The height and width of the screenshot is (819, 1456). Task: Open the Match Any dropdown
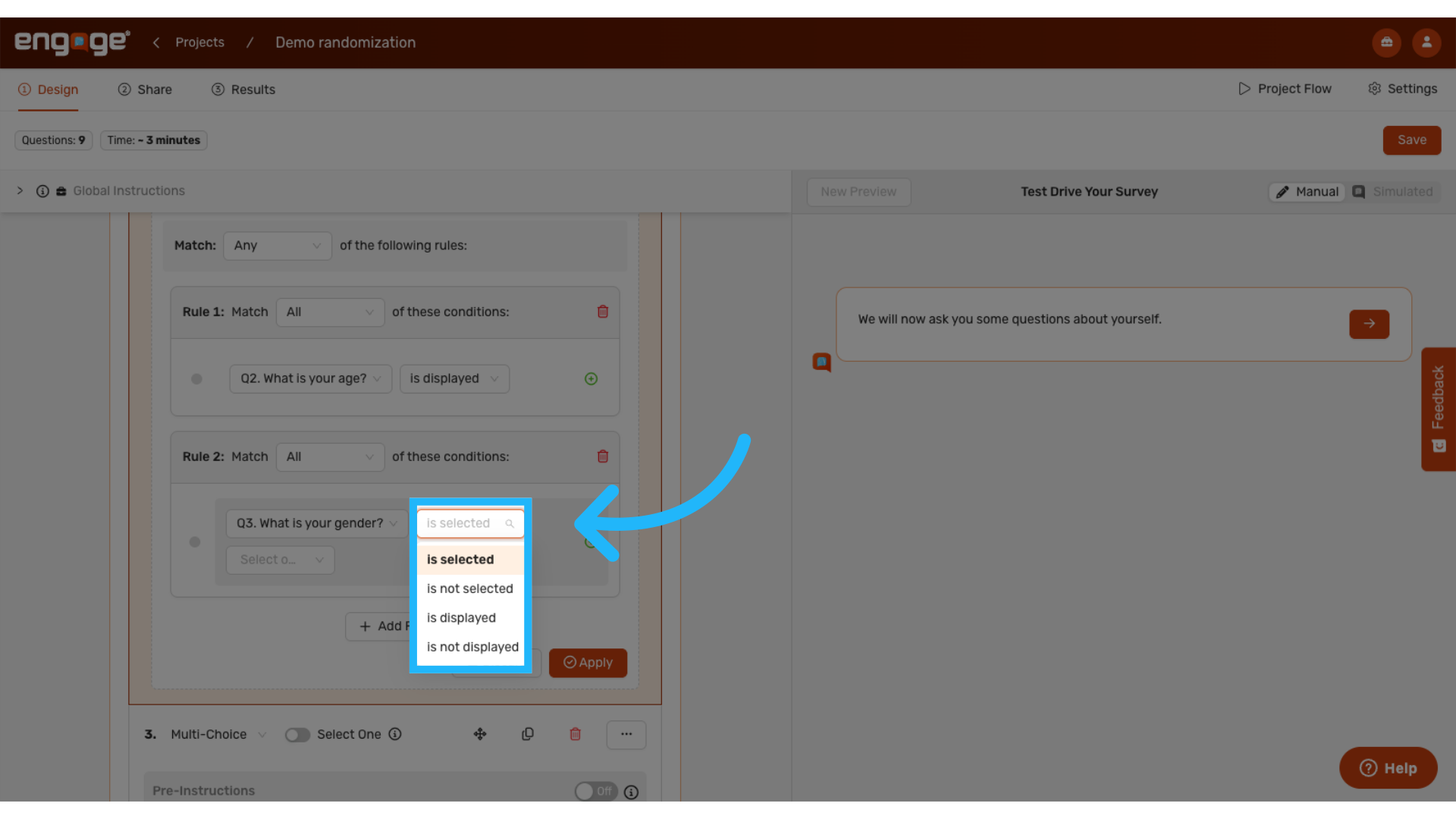(x=278, y=246)
